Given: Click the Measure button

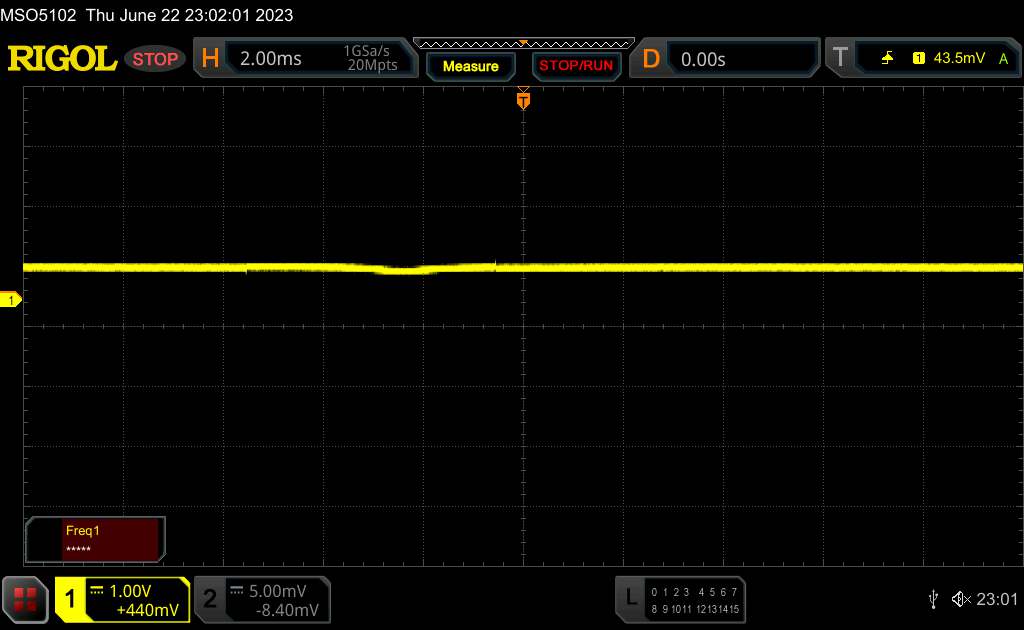Looking at the screenshot, I should coord(470,67).
